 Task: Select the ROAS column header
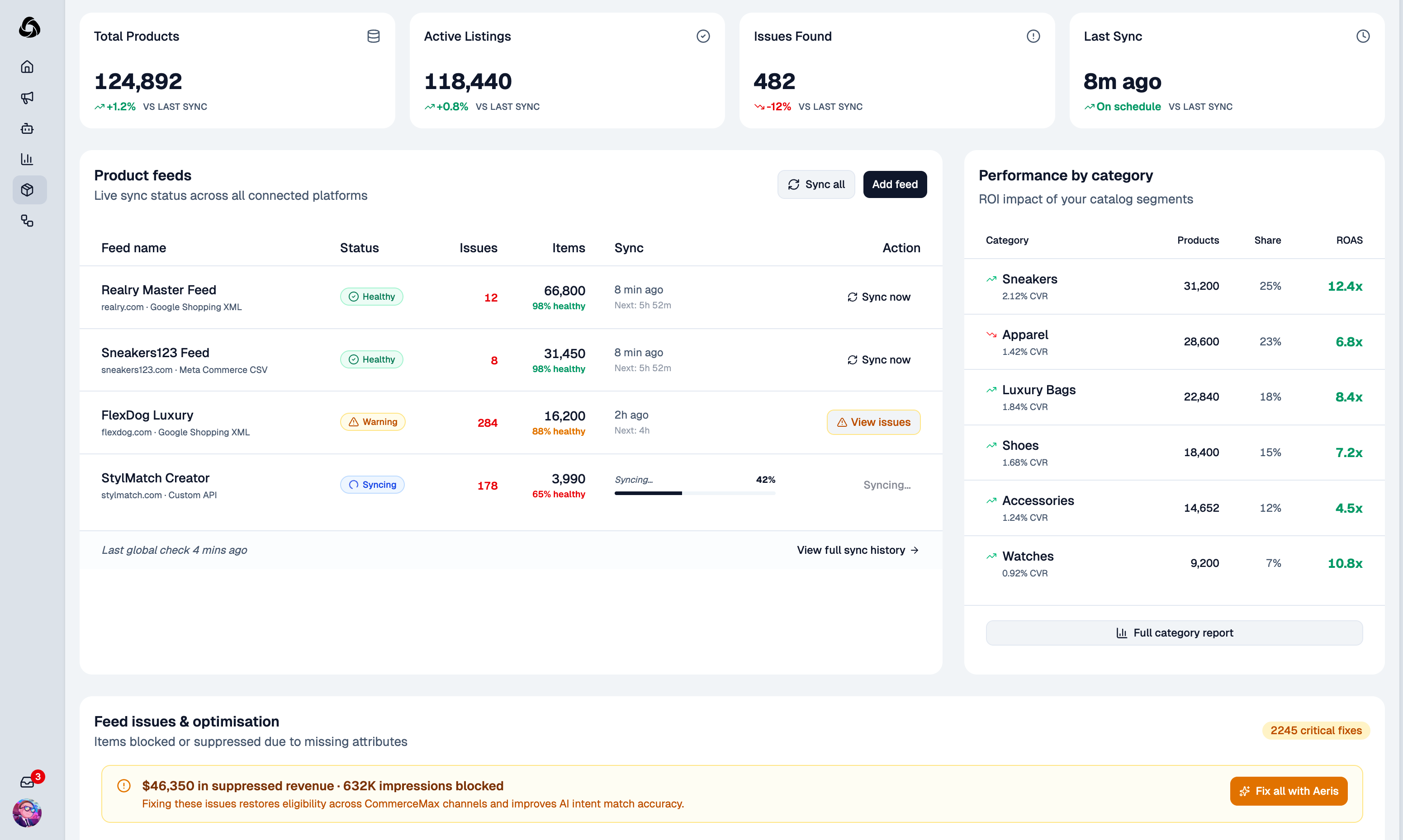[x=1349, y=240]
